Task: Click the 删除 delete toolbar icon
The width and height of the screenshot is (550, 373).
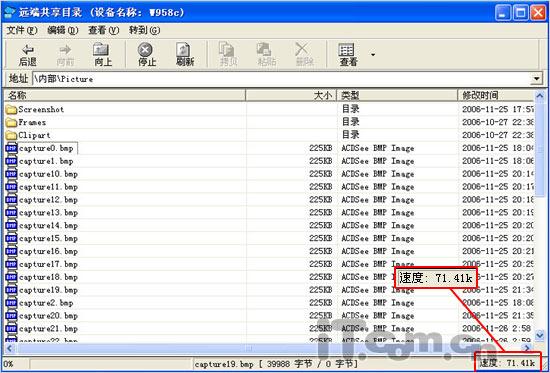Action: coord(304,55)
